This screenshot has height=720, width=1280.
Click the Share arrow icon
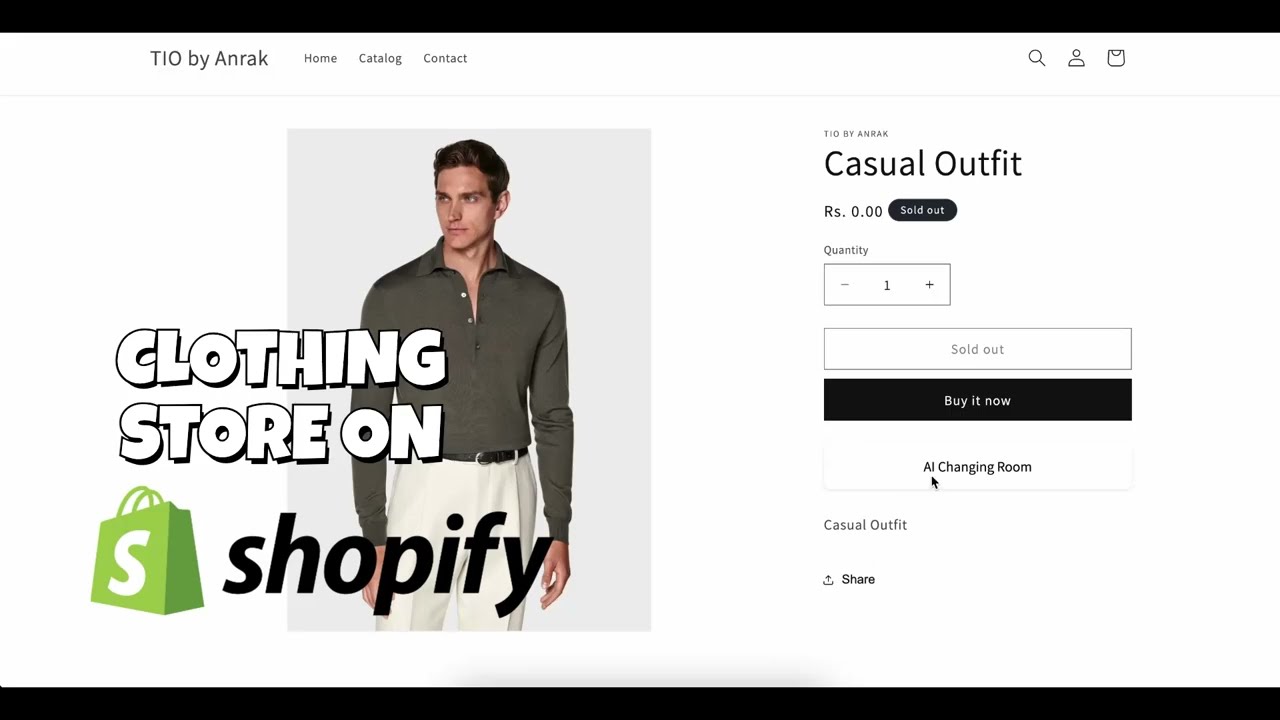point(828,580)
